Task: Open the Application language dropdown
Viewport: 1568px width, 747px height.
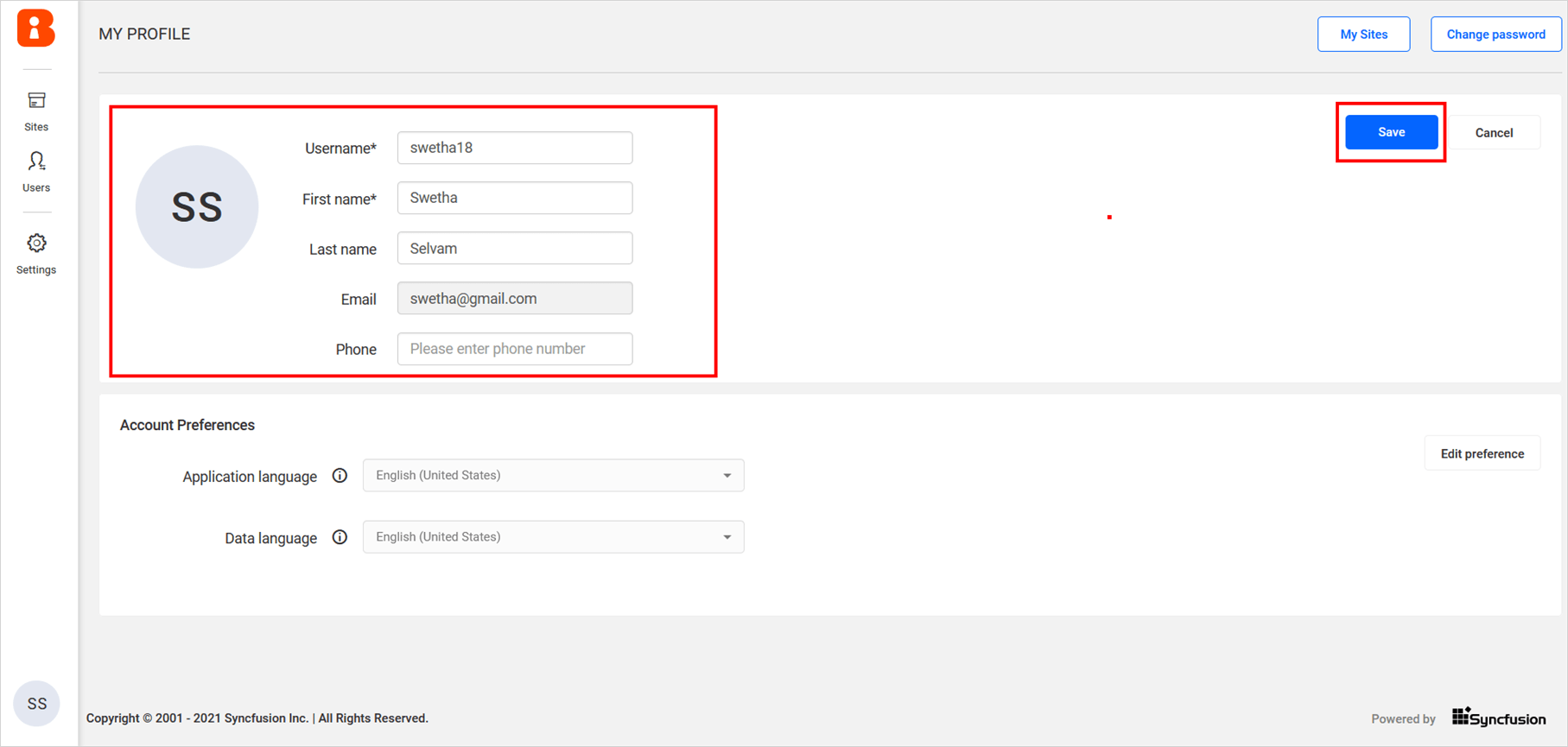Action: 553,476
